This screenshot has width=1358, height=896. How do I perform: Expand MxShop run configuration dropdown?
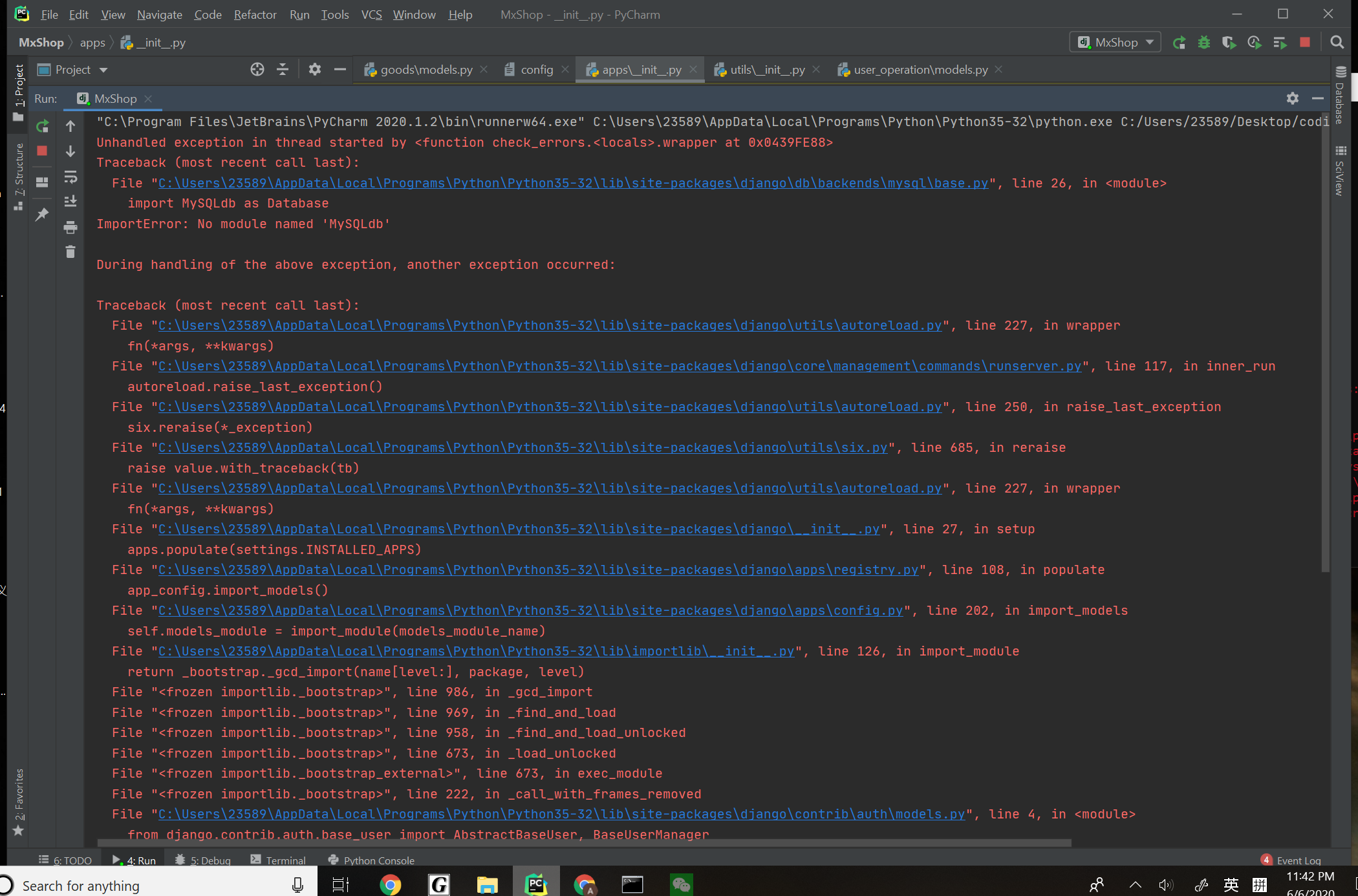point(1148,42)
